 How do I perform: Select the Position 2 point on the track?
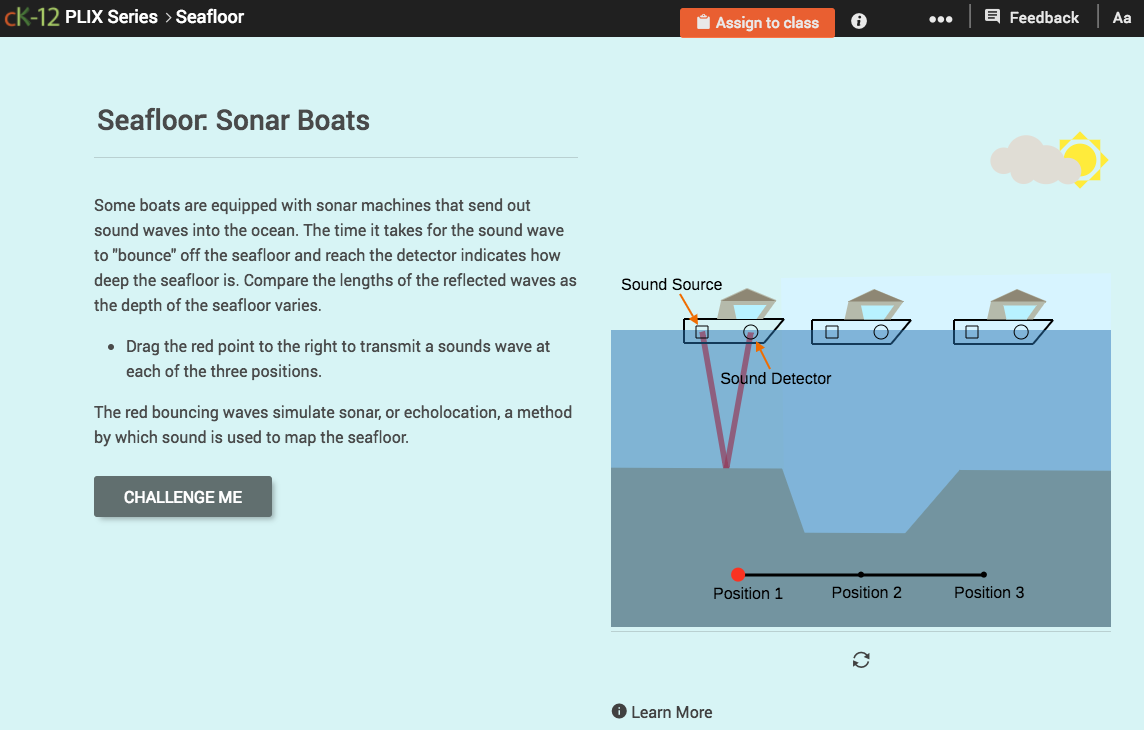tap(861, 574)
